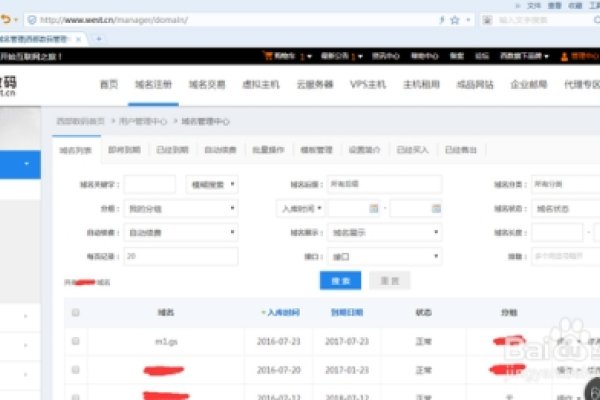Open the end date calendar picker
The width and height of the screenshot is (600, 400).
tap(436, 208)
